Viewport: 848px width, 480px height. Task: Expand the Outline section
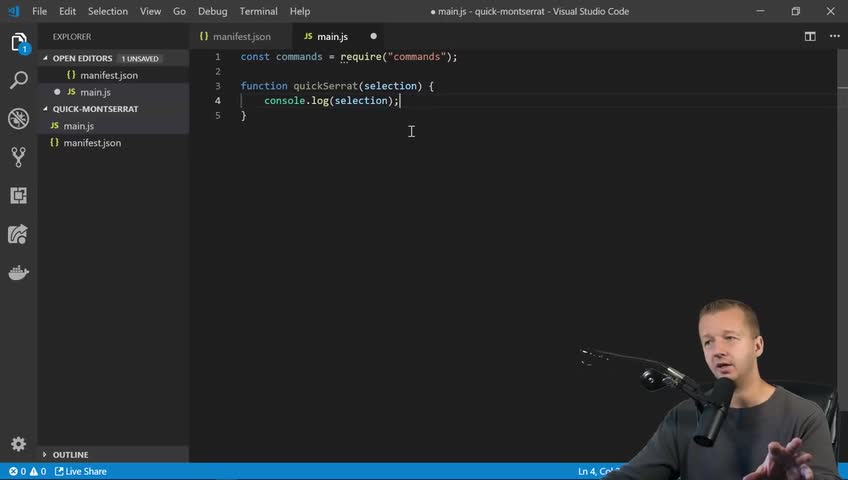70,455
